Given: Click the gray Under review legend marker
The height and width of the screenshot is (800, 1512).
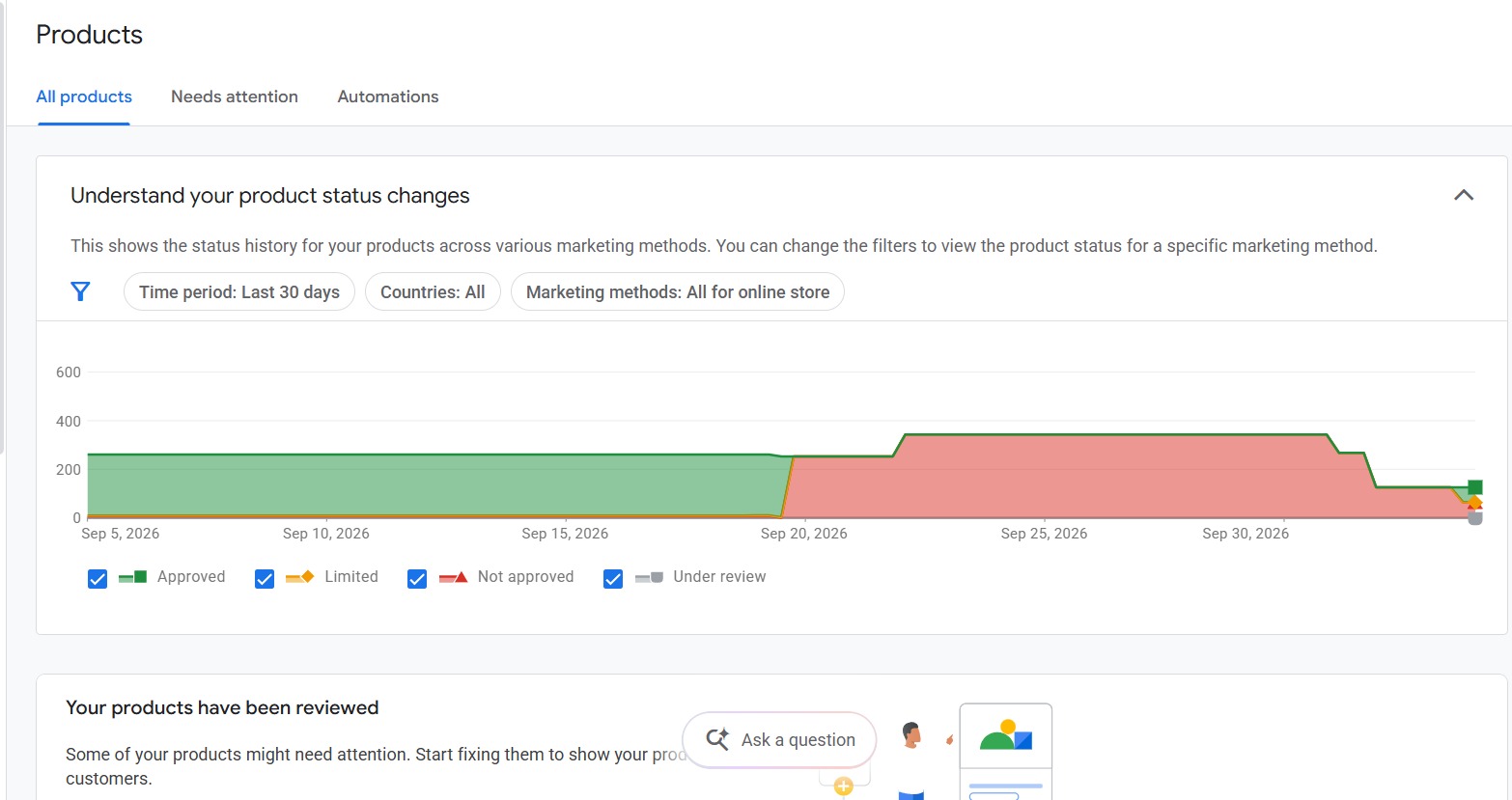Looking at the screenshot, I should [x=649, y=577].
